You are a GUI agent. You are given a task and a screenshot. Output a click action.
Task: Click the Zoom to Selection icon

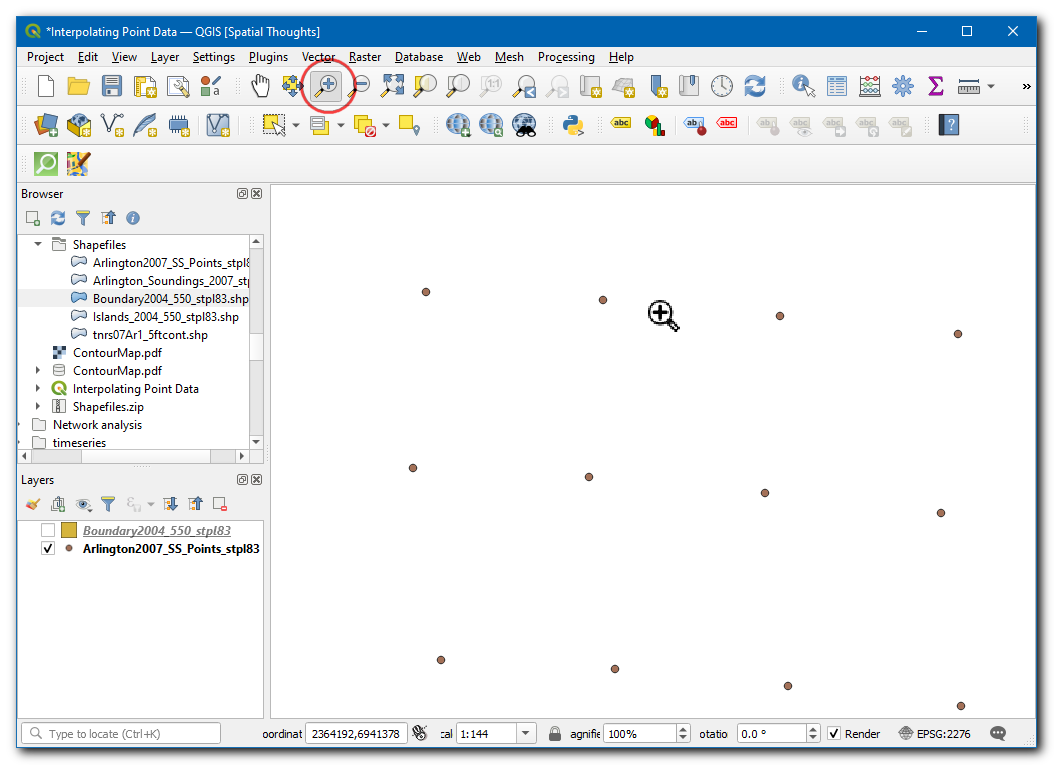[x=425, y=86]
